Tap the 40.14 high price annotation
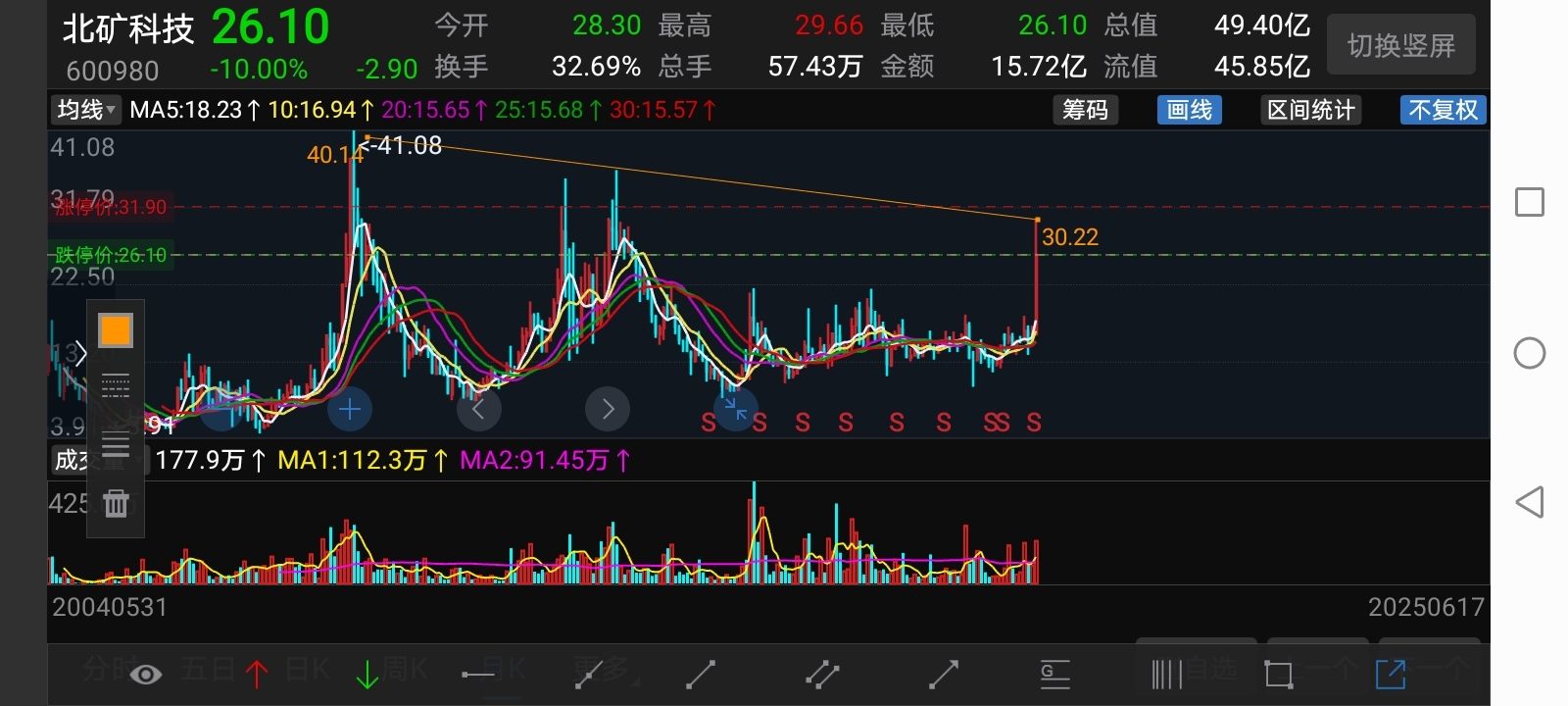This screenshot has width=1568, height=706. (334, 155)
